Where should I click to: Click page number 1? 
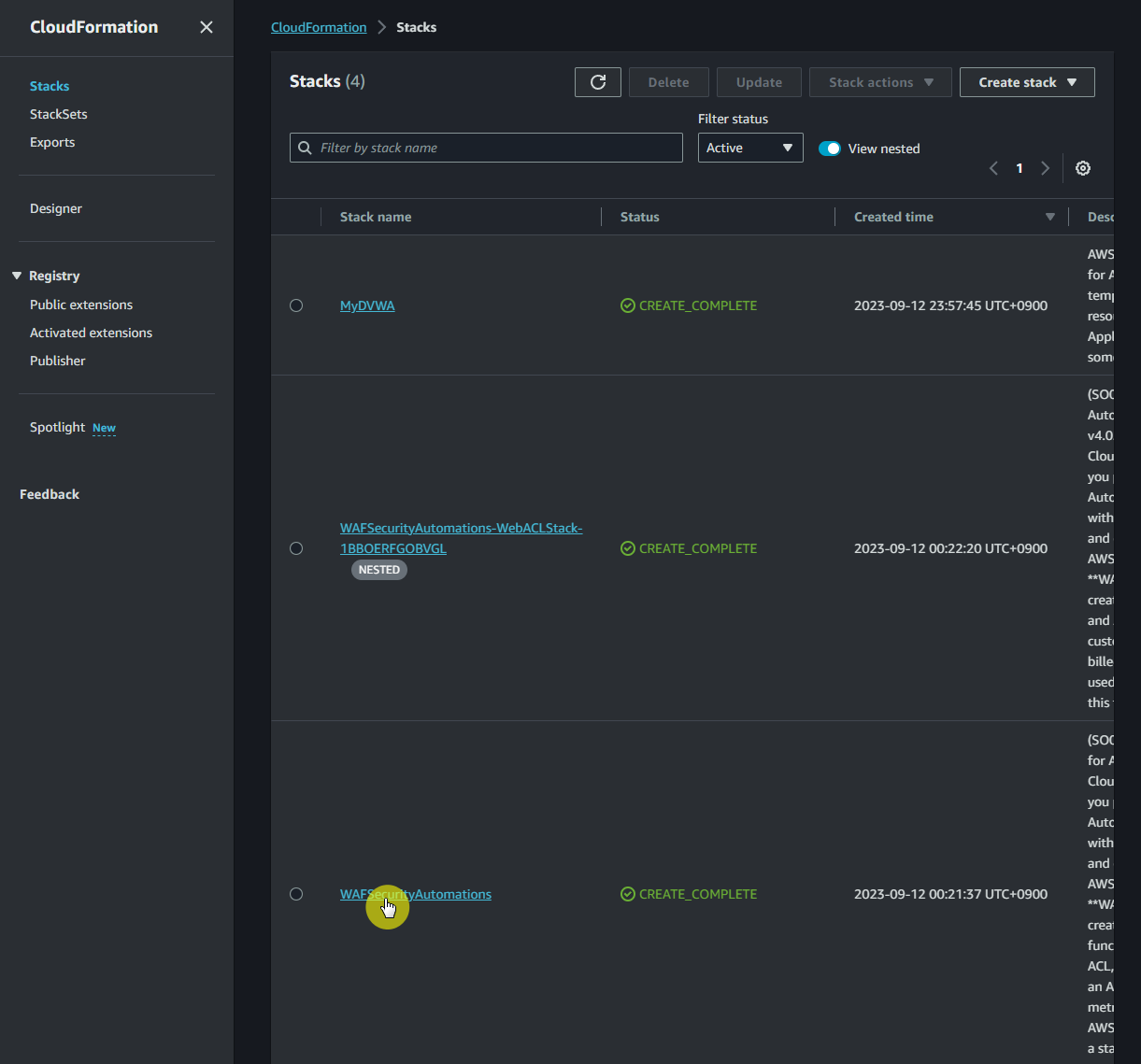point(1020,168)
